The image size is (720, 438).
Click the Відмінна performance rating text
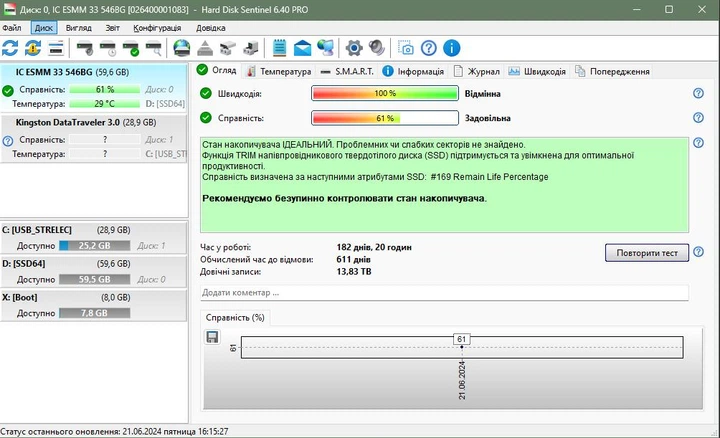pyautogui.click(x=483, y=94)
